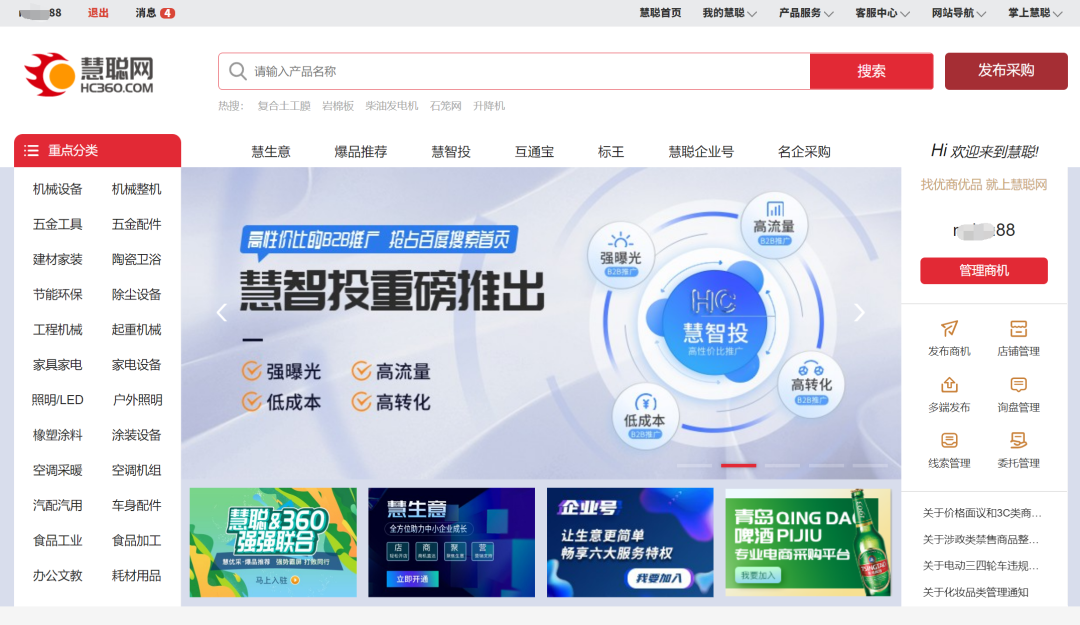Click the 发布商机 paper plane icon
The height and width of the screenshot is (625, 1080).
(949, 328)
